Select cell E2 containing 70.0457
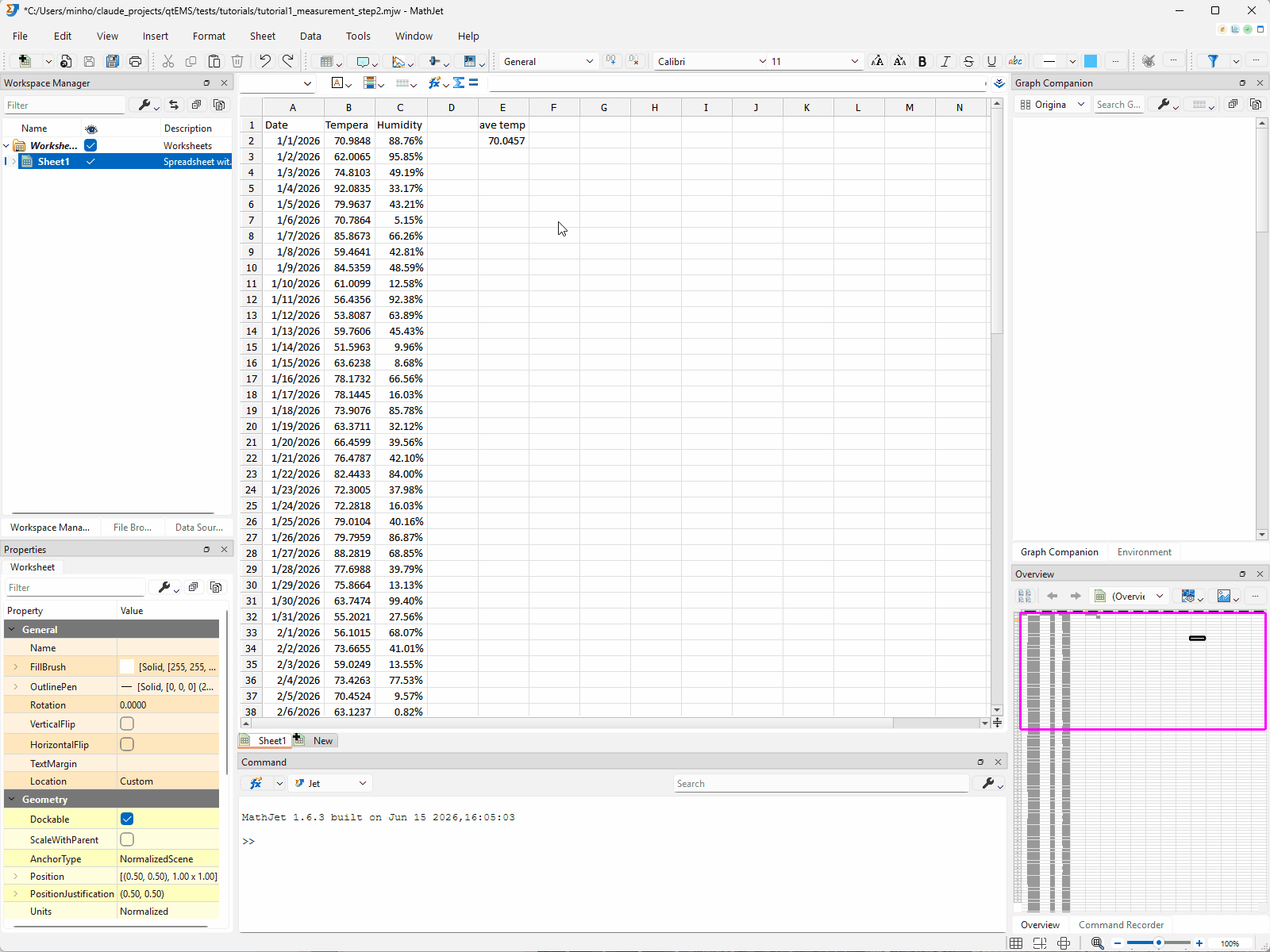1270x952 pixels. coord(503,140)
